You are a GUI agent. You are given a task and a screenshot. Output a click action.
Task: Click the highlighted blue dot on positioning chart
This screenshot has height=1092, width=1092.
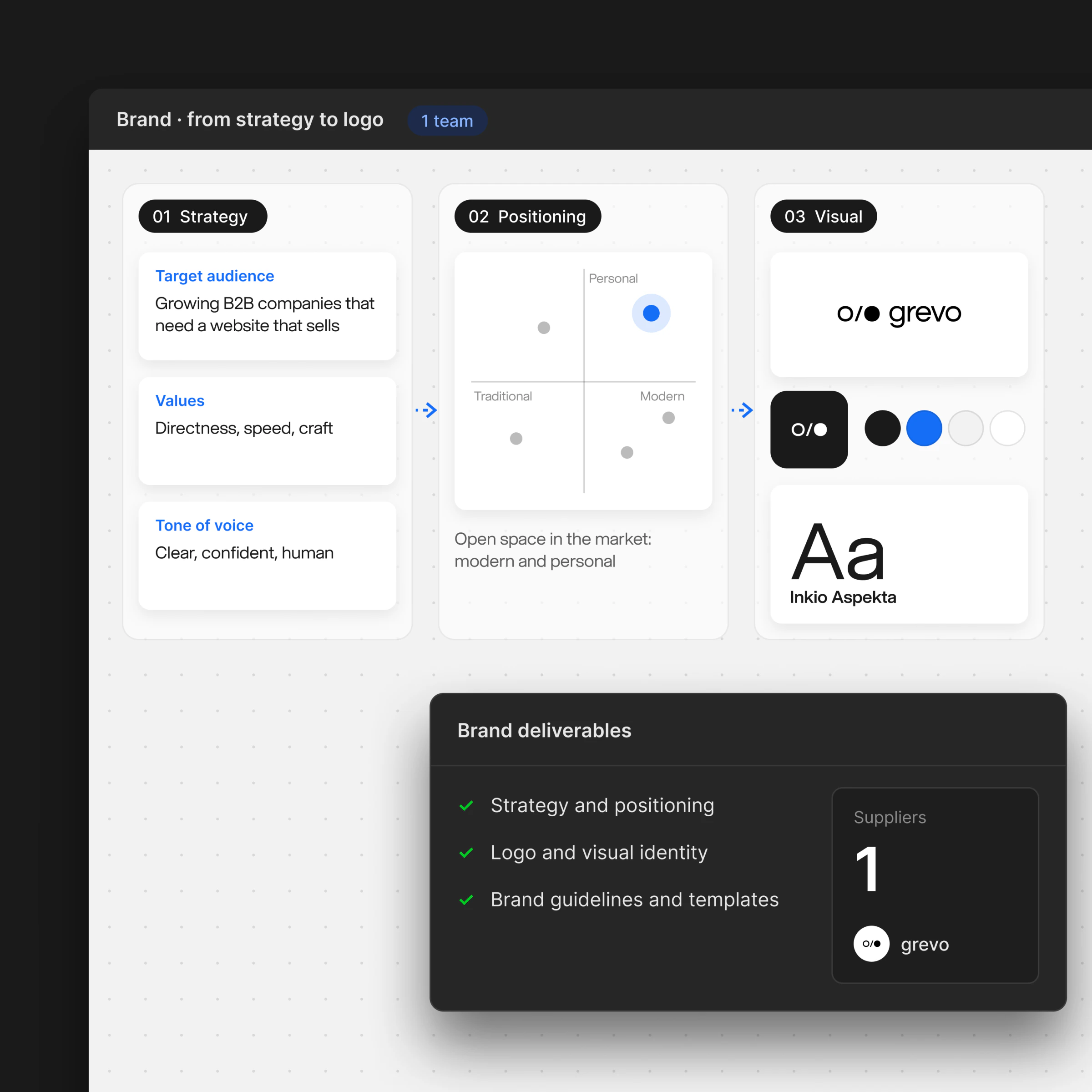point(651,313)
